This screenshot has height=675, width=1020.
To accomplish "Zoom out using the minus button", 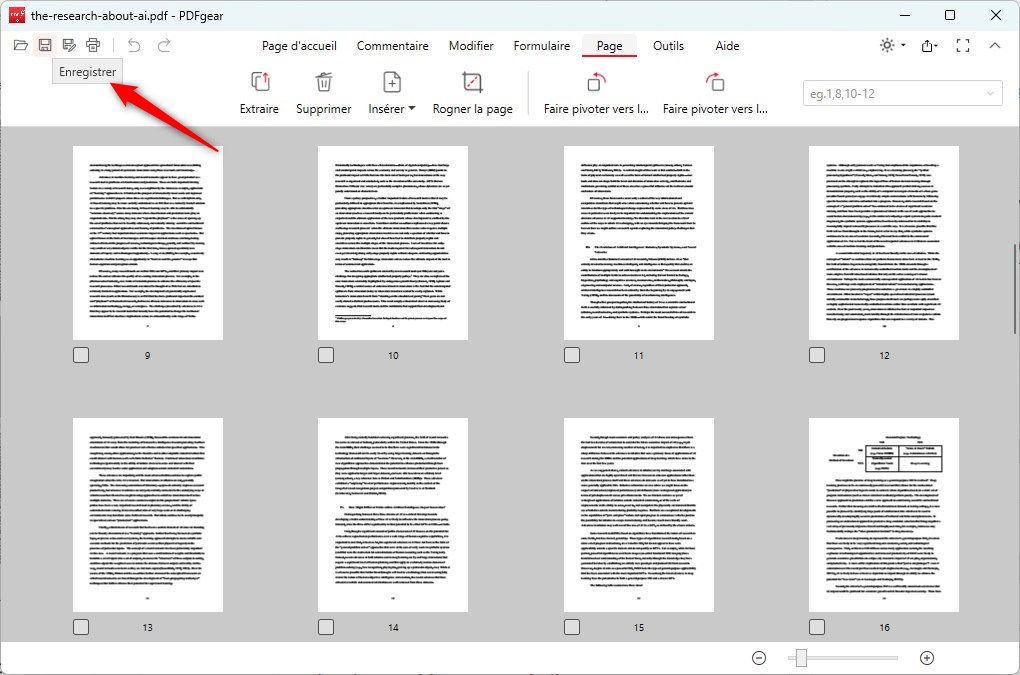I will pyautogui.click(x=759, y=658).
